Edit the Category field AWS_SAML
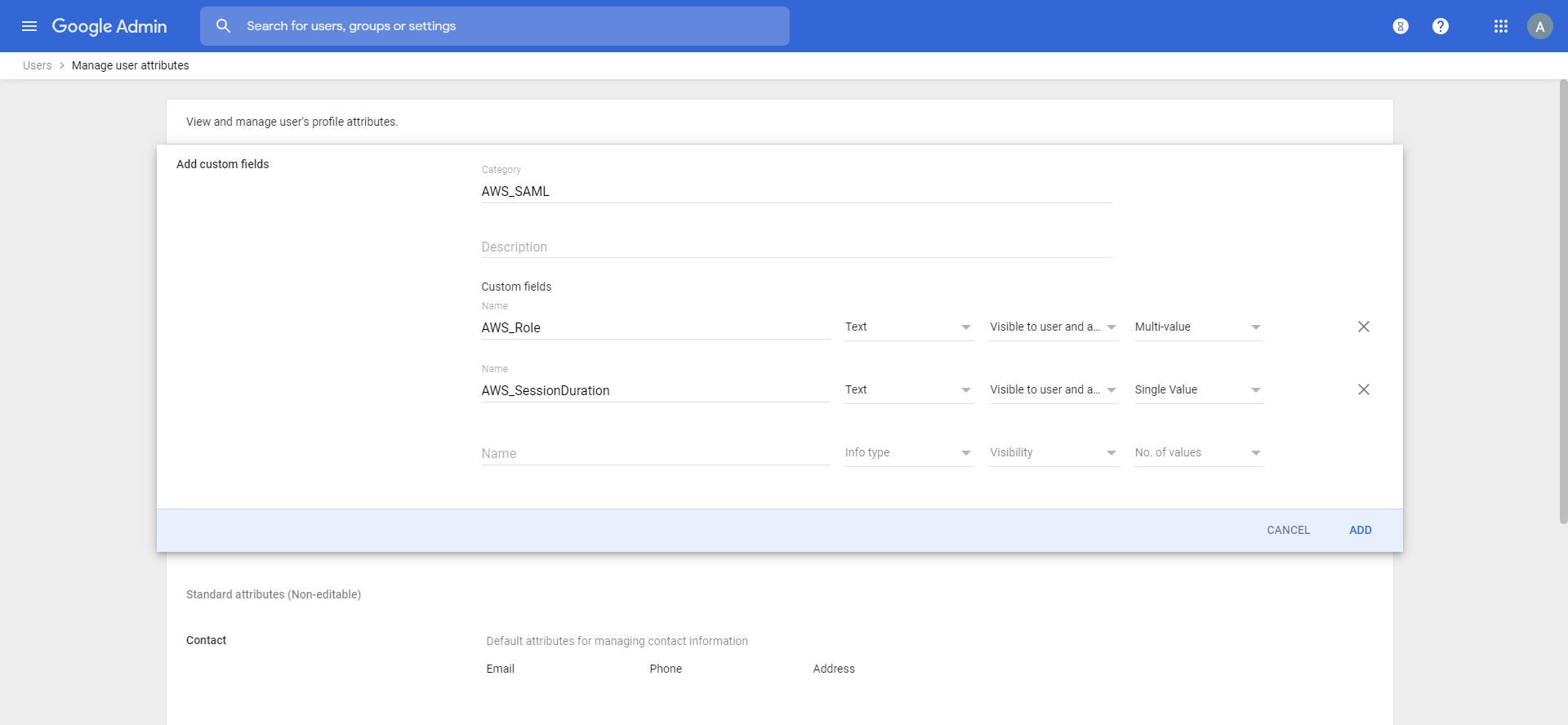The height and width of the screenshot is (725, 1568). (x=797, y=191)
